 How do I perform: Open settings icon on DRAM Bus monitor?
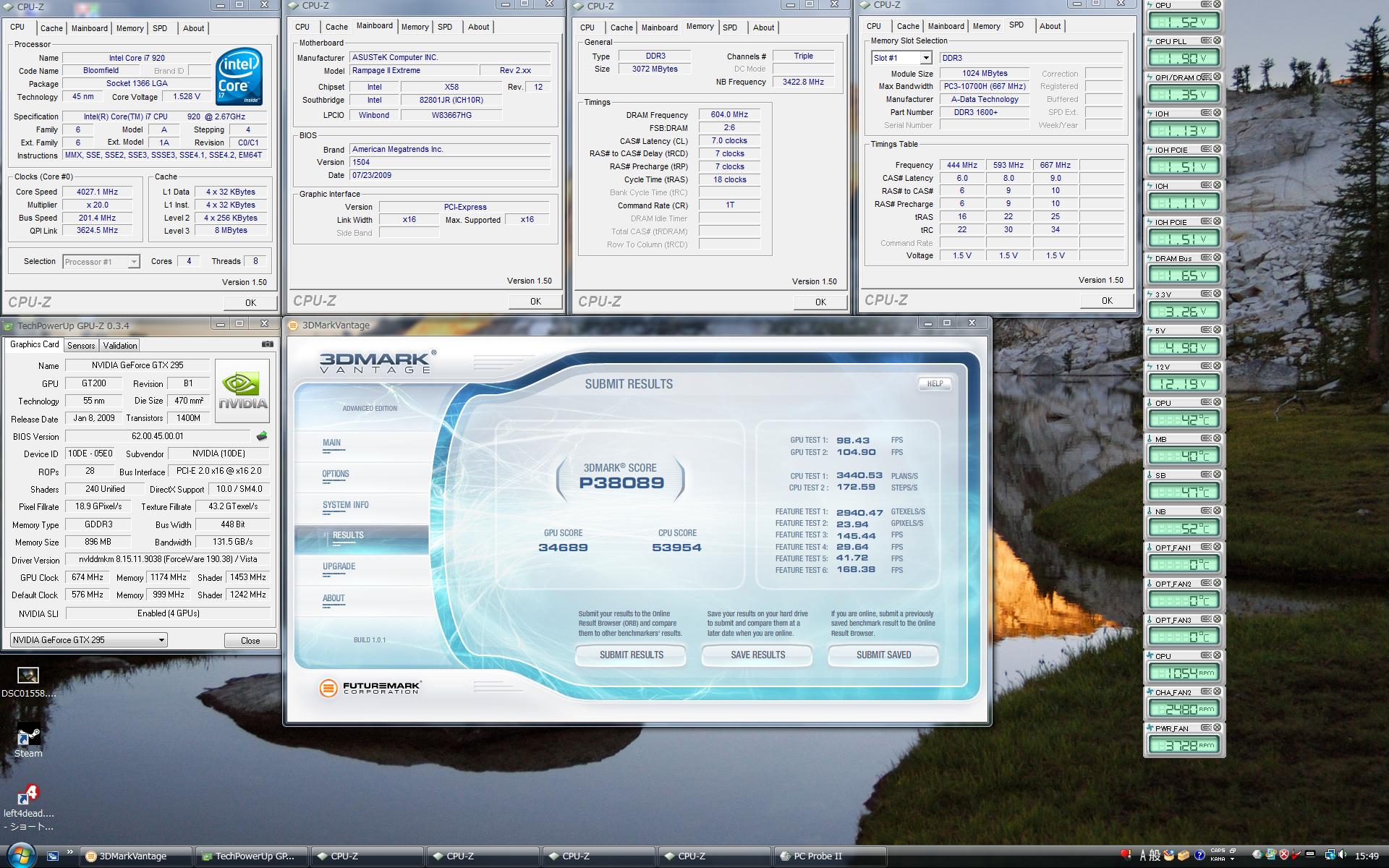click(1206, 258)
